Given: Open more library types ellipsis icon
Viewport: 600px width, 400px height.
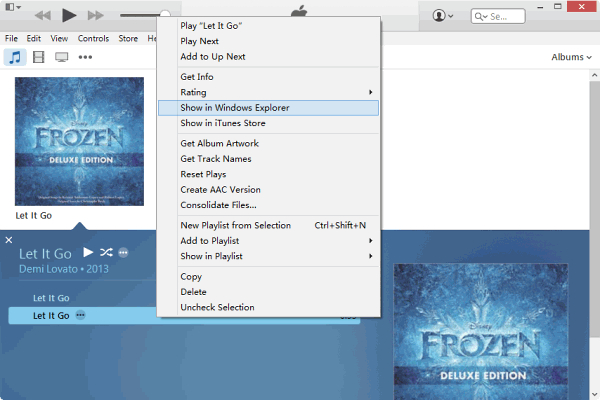Looking at the screenshot, I should (86, 57).
